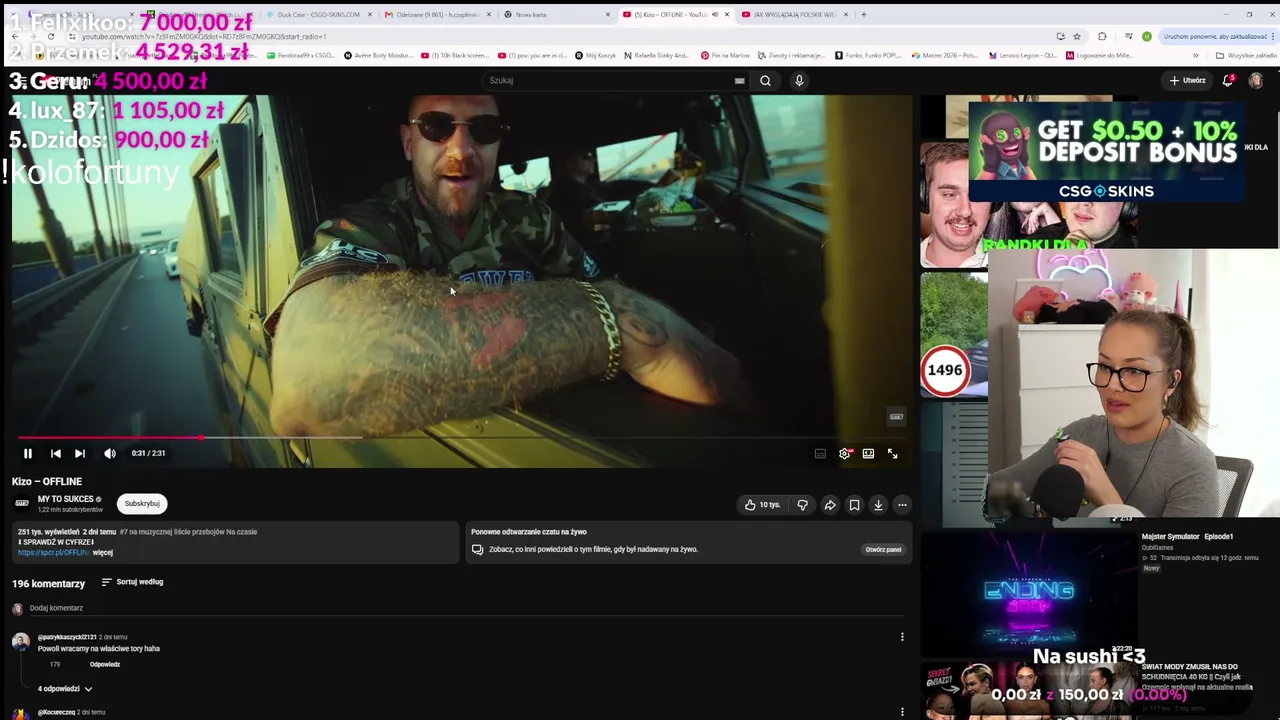Open the Lenovo Legion bookmark

coord(1024,56)
